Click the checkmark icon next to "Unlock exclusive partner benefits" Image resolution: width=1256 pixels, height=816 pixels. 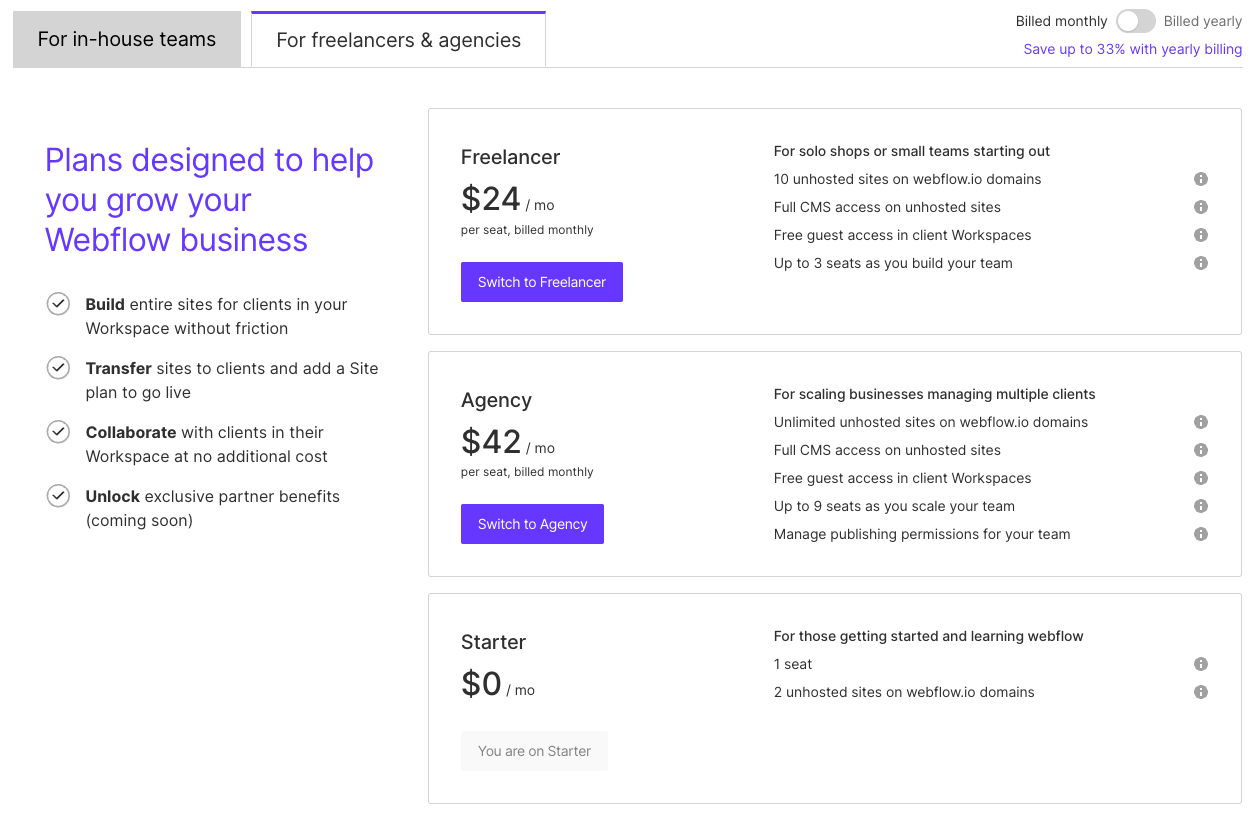coord(58,496)
